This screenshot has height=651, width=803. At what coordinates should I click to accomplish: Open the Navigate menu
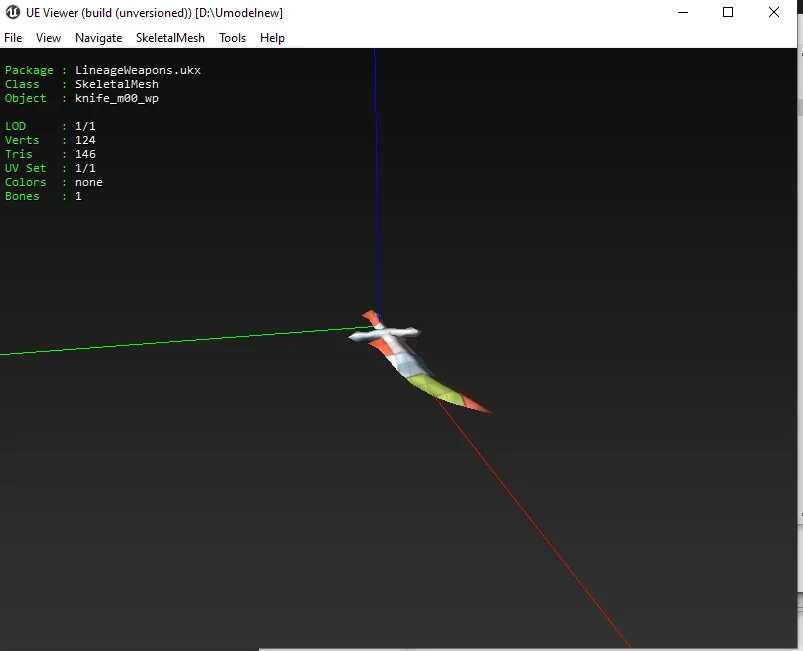tap(98, 38)
